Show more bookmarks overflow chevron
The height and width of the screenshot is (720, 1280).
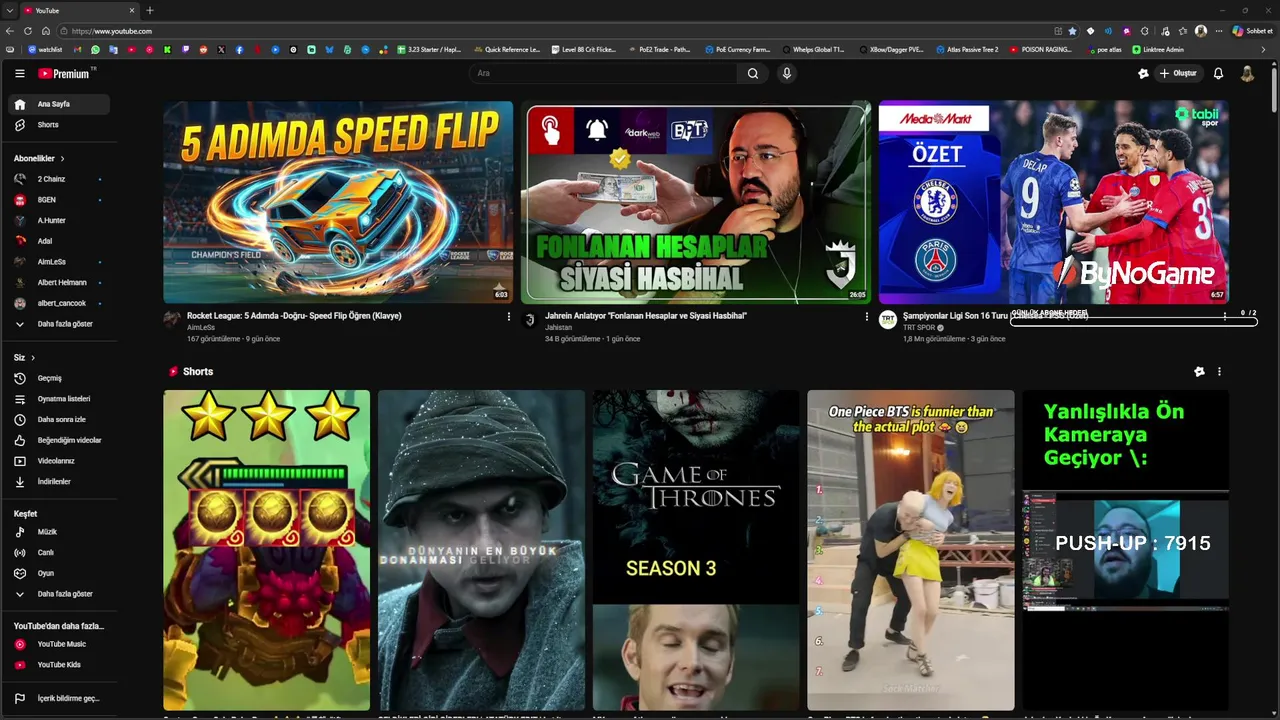[x=1263, y=49]
